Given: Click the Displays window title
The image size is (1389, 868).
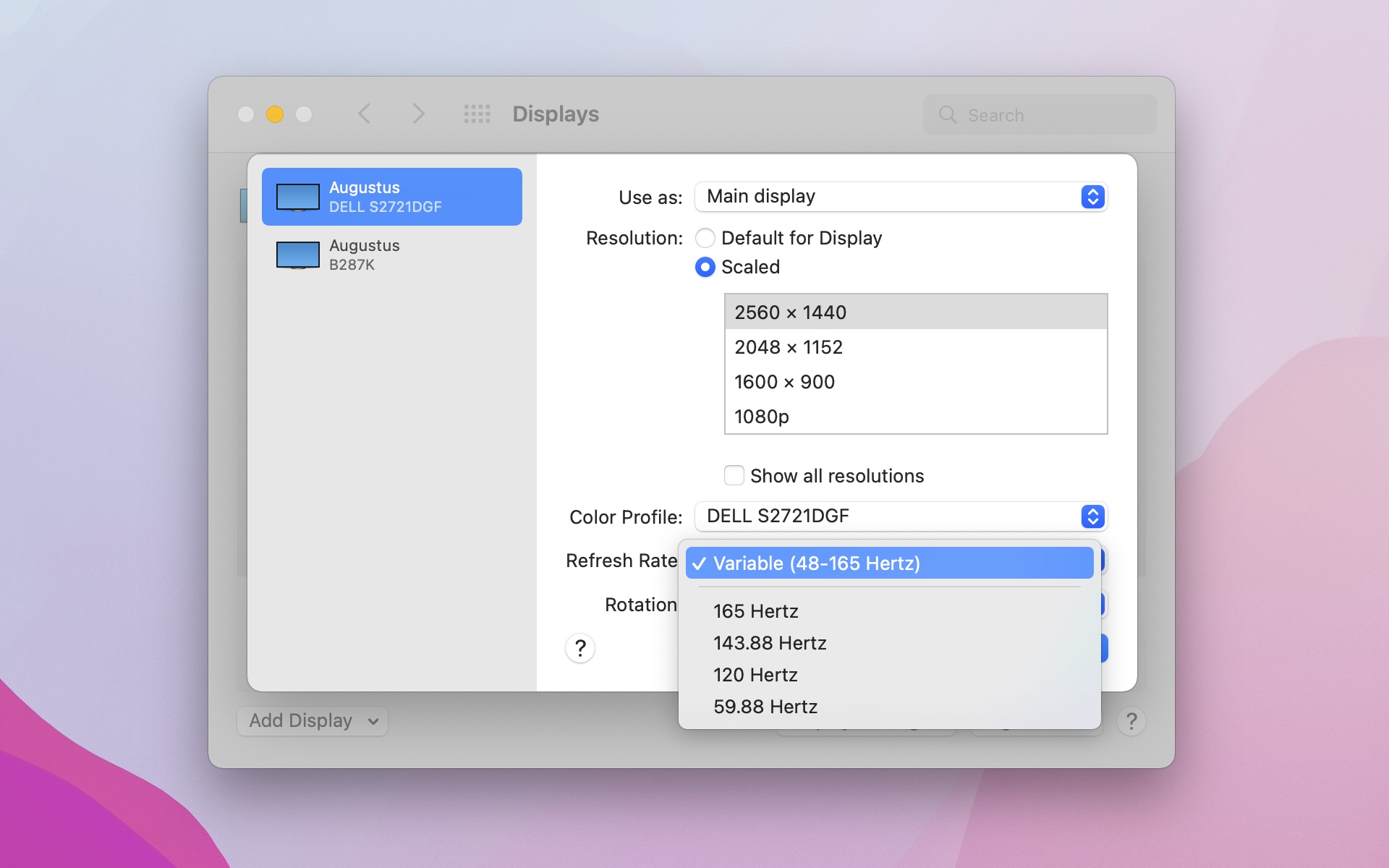Looking at the screenshot, I should 555,114.
